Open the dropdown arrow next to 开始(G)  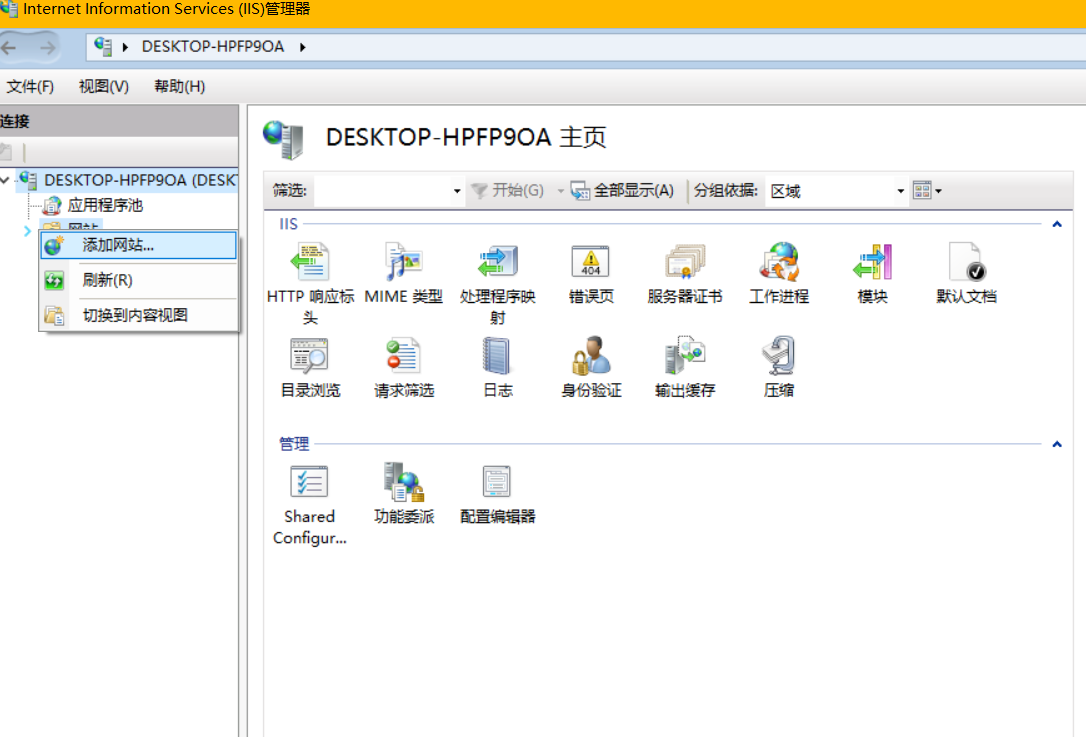pos(560,191)
